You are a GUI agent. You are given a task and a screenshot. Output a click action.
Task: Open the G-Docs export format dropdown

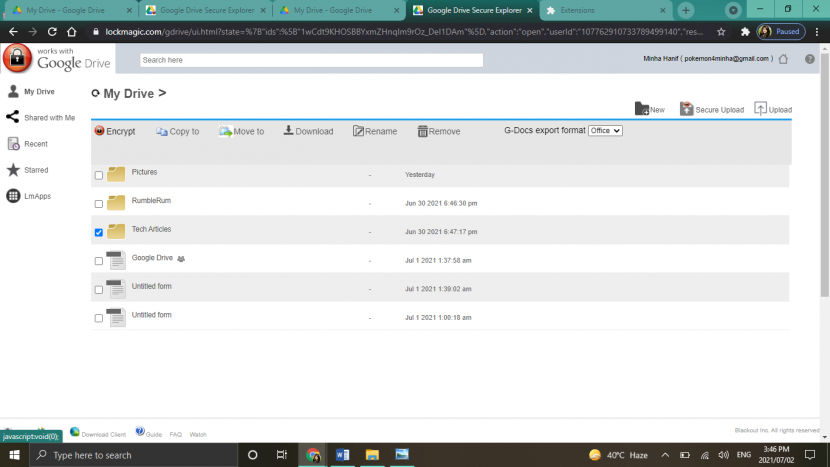pos(605,131)
